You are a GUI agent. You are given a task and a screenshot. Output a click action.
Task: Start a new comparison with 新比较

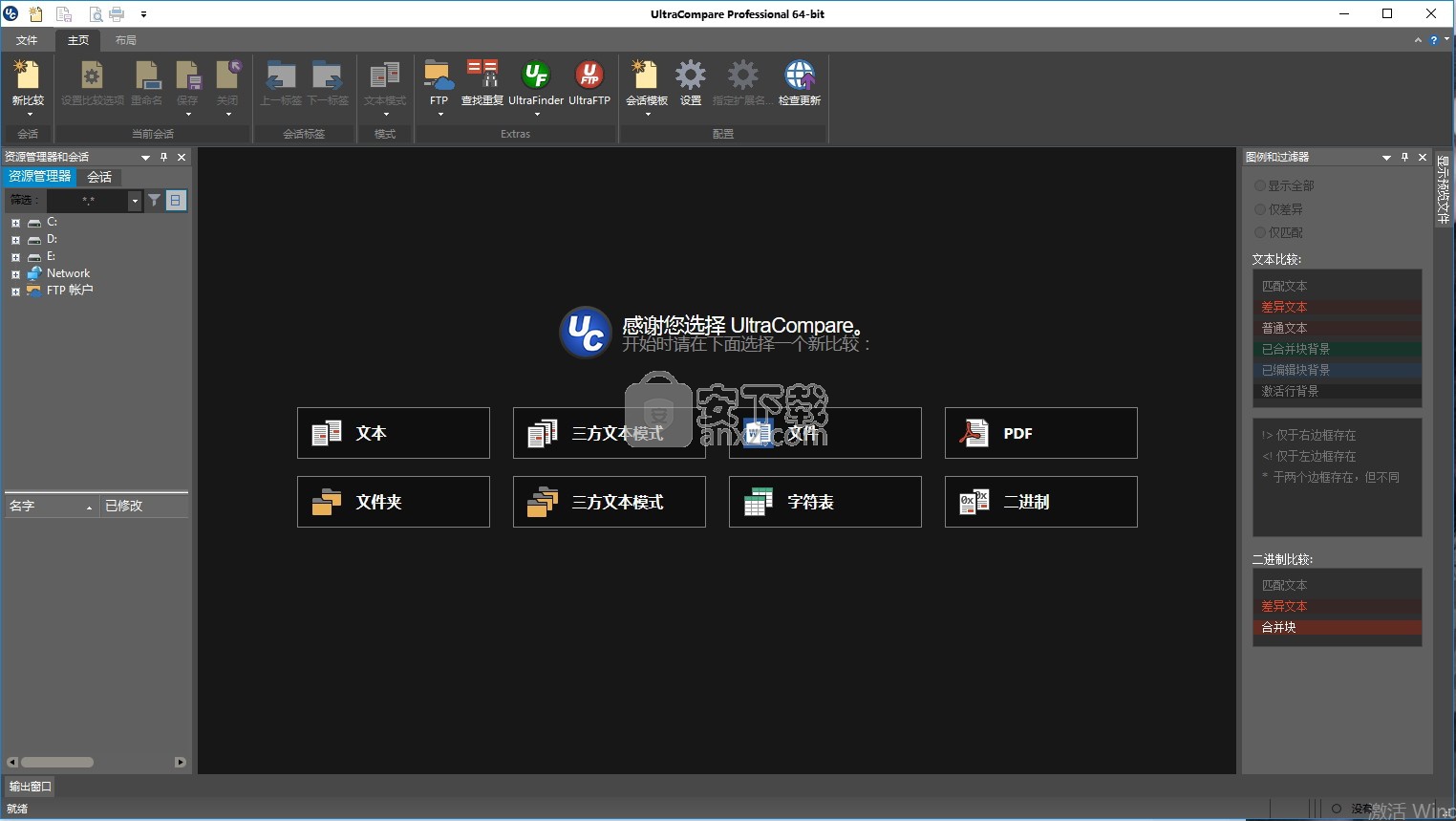click(x=28, y=82)
